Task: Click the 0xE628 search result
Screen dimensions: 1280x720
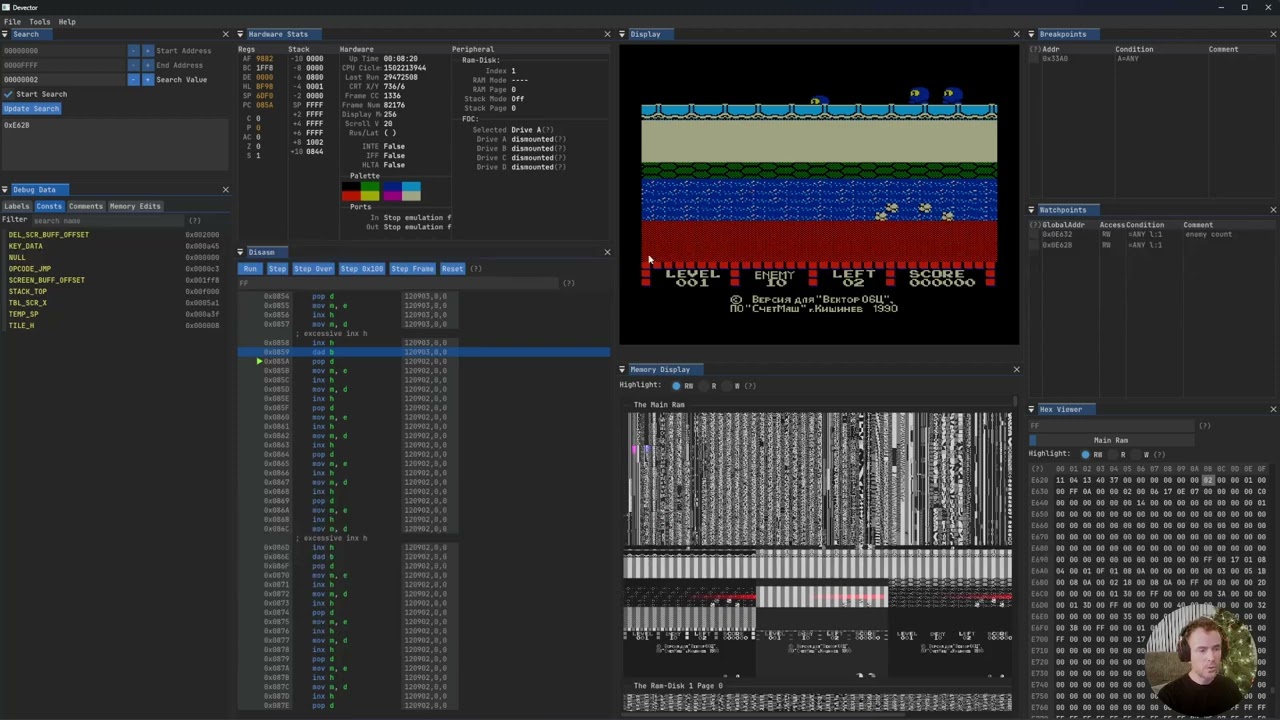Action: tap(17, 126)
